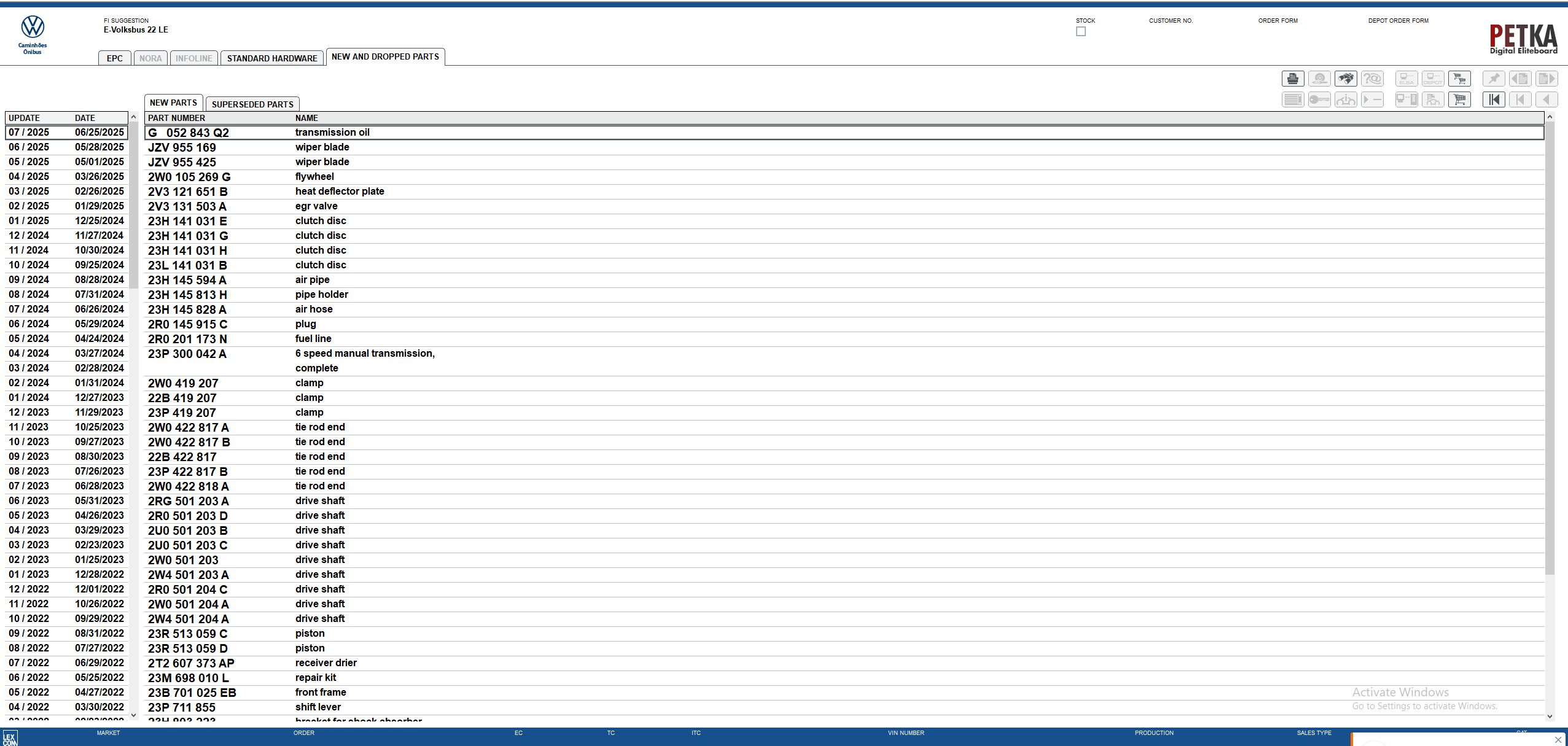Open the binoculars search tool
Image resolution: width=1568 pixels, height=746 pixels.
(1345, 79)
